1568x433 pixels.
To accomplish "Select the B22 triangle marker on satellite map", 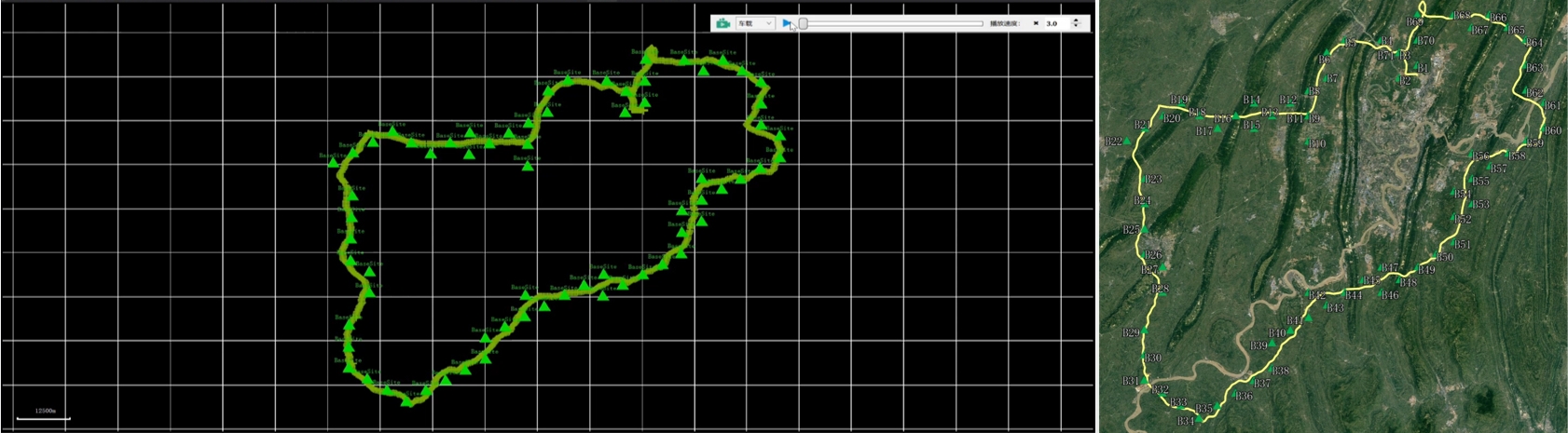I will pyautogui.click(x=1127, y=141).
